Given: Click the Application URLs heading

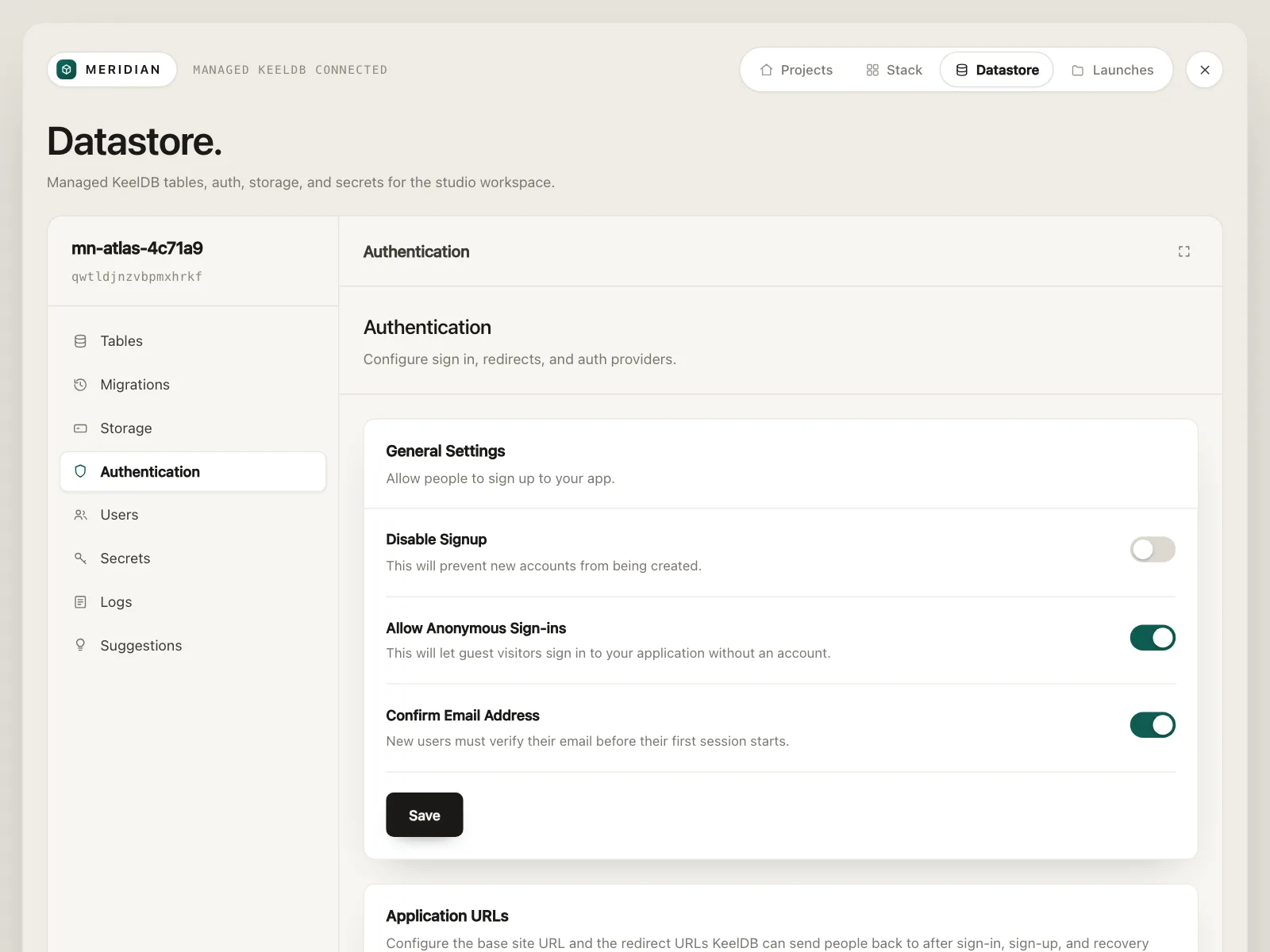Looking at the screenshot, I should coord(448,916).
